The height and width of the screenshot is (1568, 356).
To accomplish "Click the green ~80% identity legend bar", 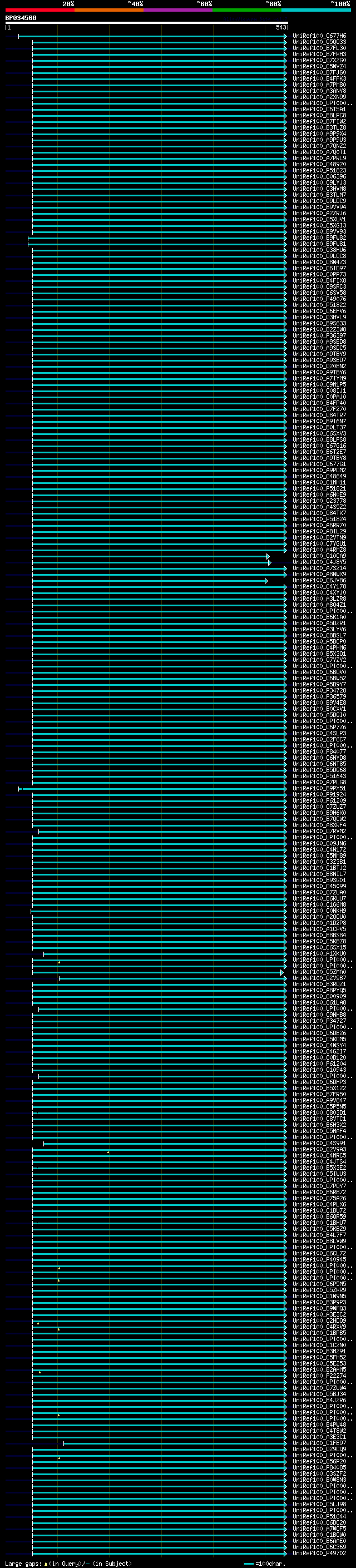I will 247,10.
